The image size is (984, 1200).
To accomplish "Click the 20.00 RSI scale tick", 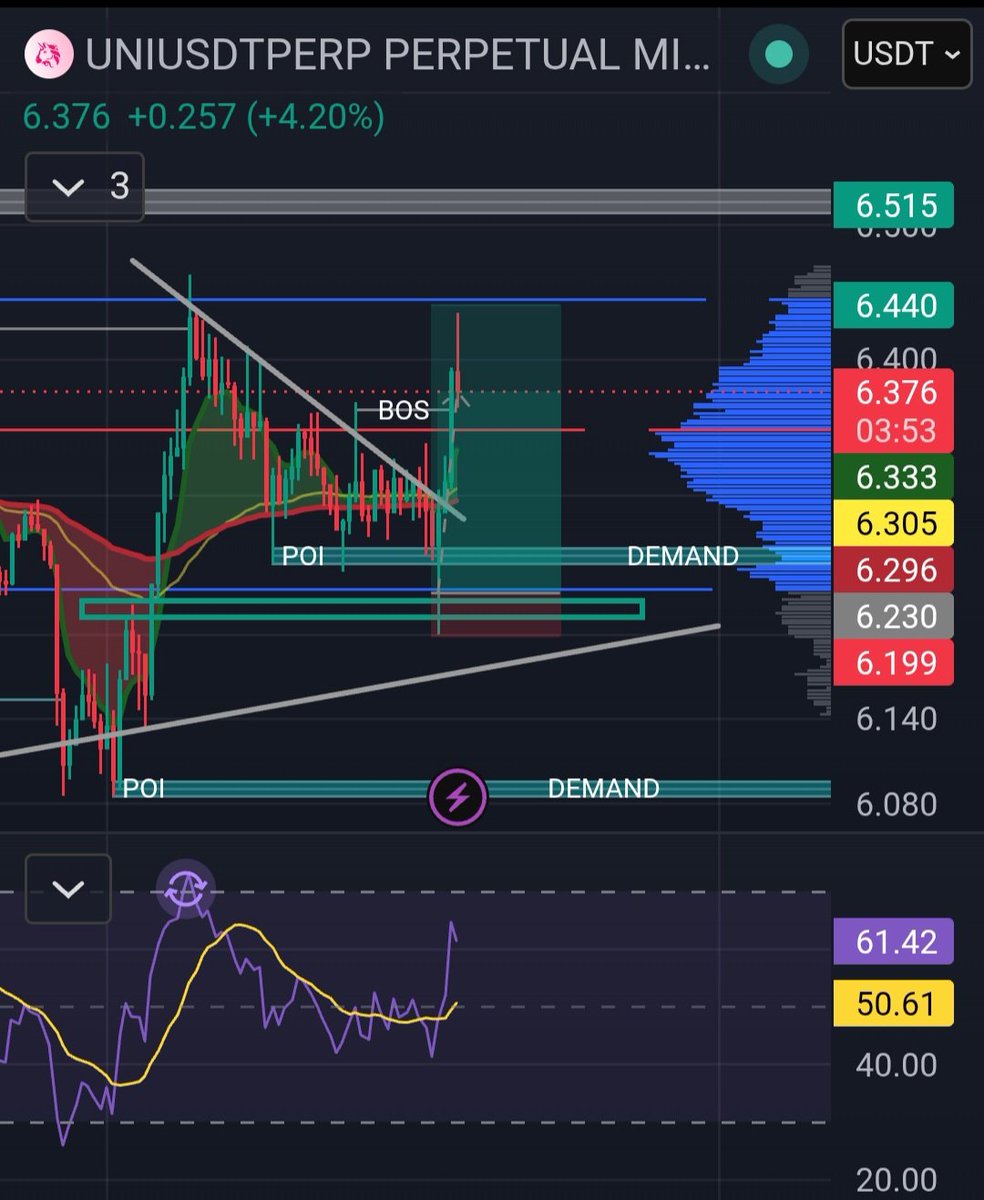I will click(x=896, y=1180).
